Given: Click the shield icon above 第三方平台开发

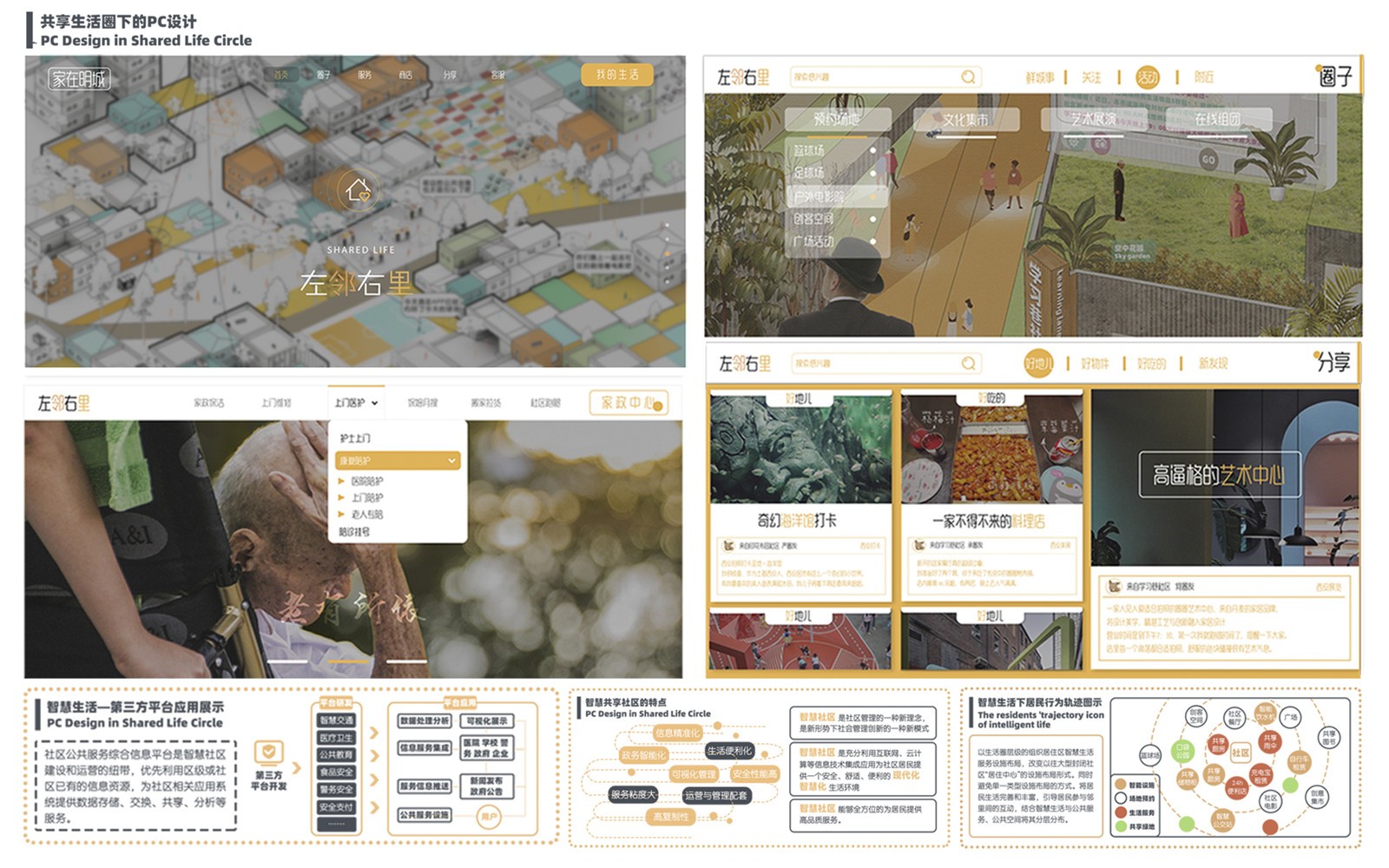Looking at the screenshot, I should pos(268,752).
